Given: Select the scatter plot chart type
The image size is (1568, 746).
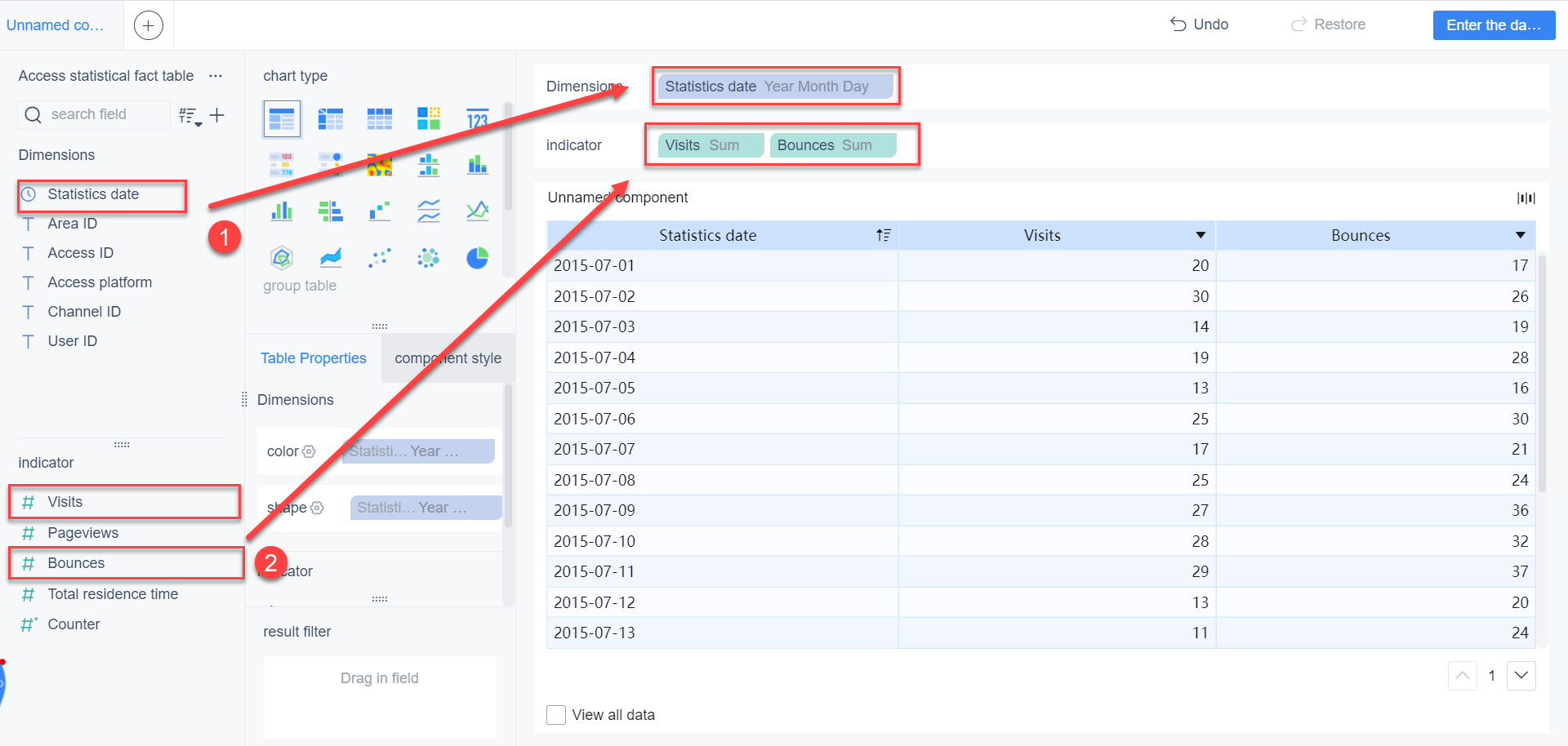Looking at the screenshot, I should point(380,258).
